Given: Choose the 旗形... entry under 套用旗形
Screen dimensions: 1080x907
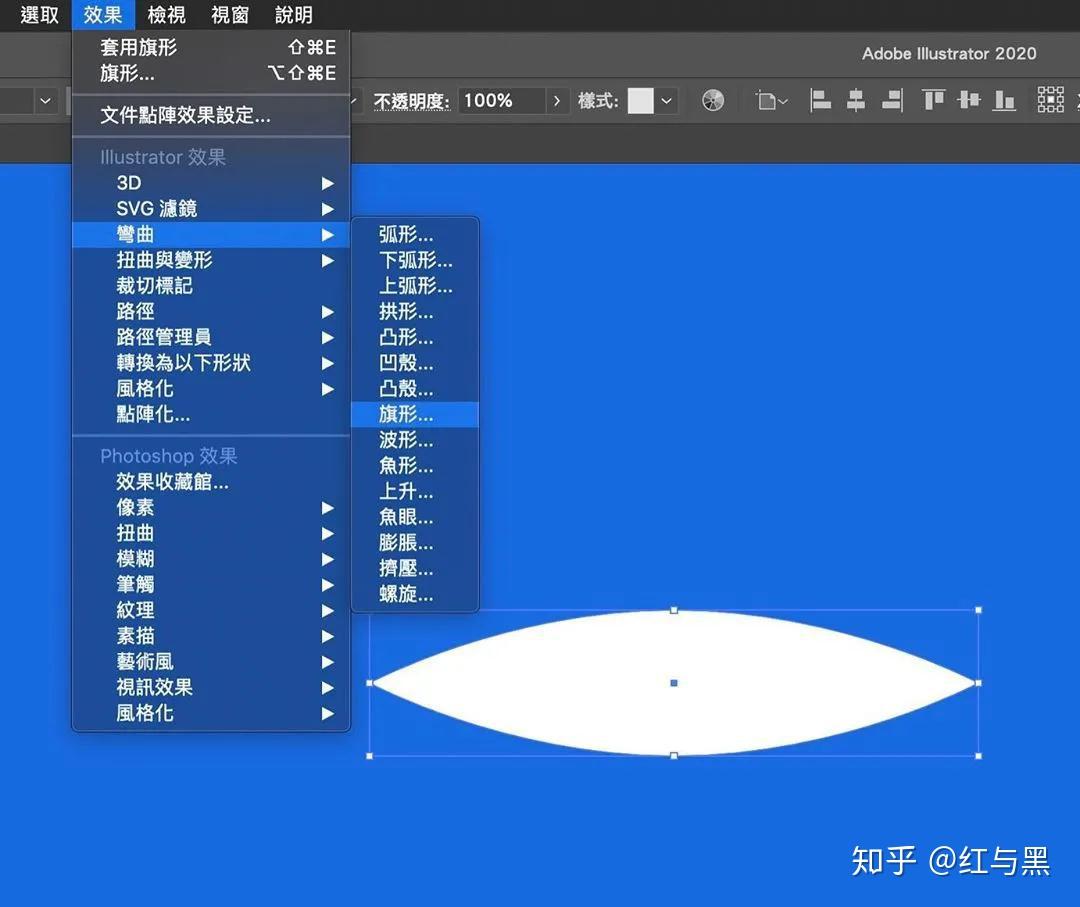Looking at the screenshot, I should [211, 73].
